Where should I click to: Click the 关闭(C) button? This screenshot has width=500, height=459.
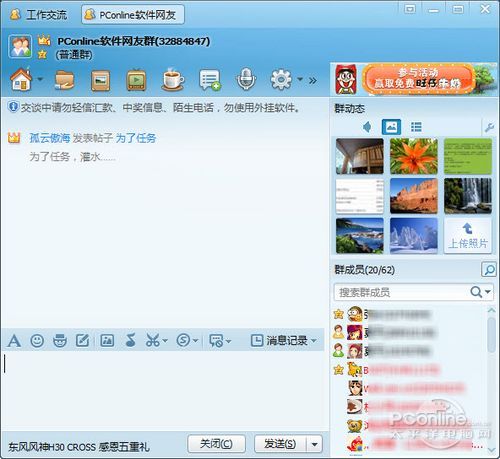216,444
